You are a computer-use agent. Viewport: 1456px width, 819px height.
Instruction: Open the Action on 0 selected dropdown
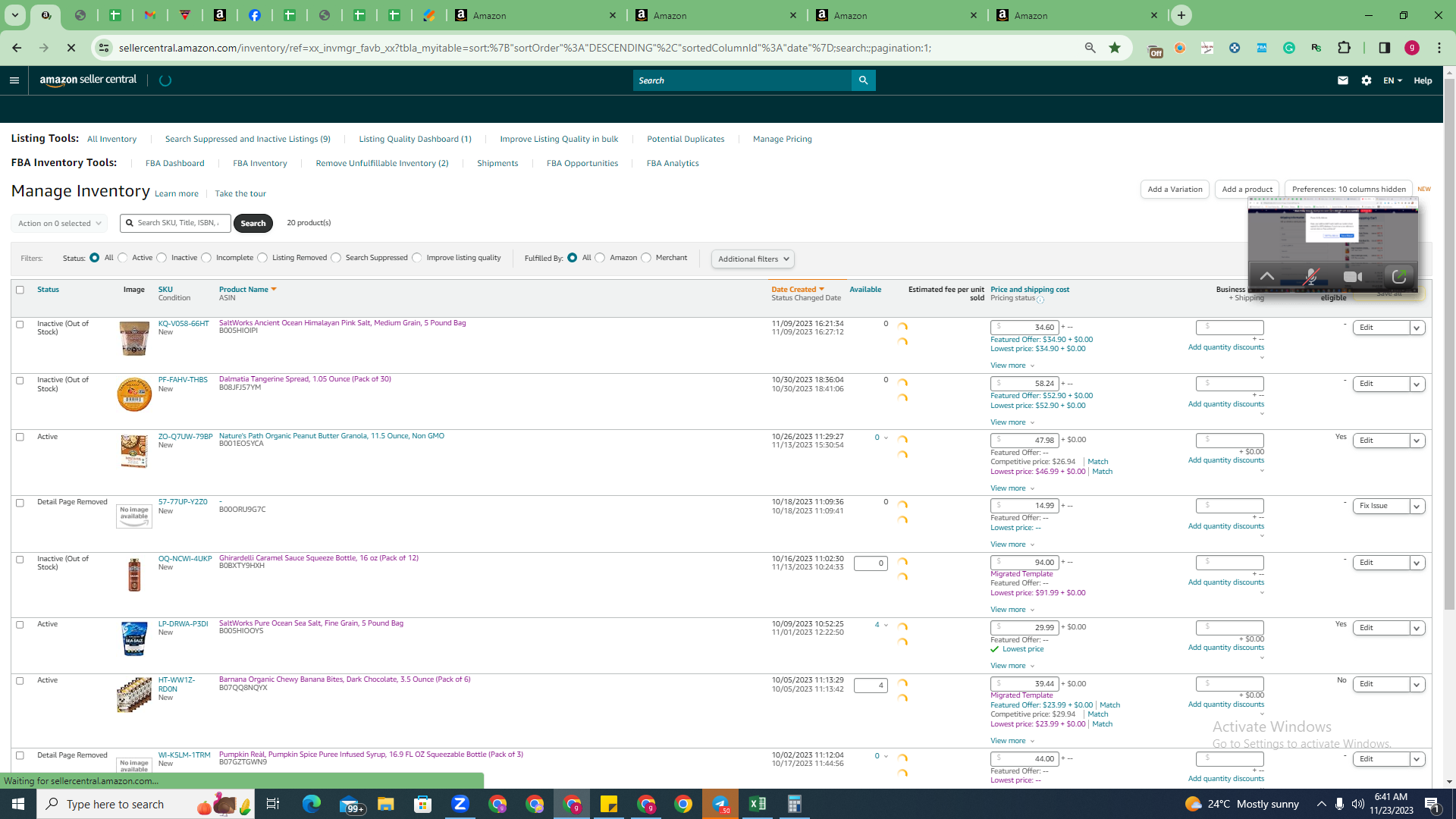click(x=60, y=224)
